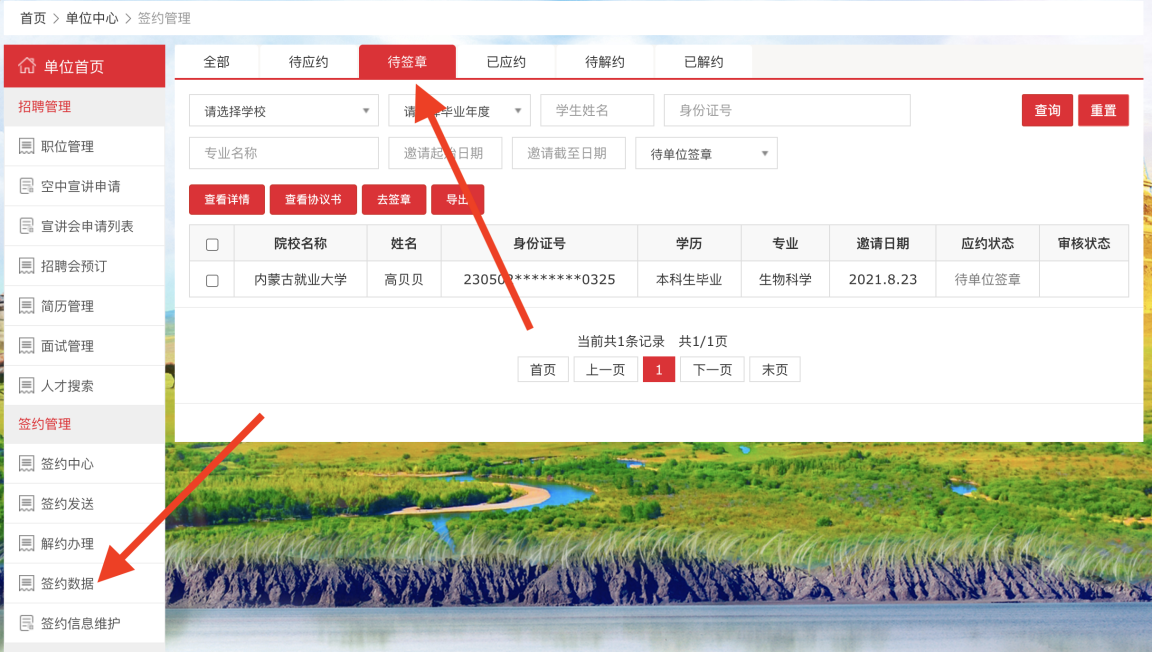The image size is (1152, 652).
Task: Check the row checkbox for 内蒙古就业大学
Action: coord(212,281)
